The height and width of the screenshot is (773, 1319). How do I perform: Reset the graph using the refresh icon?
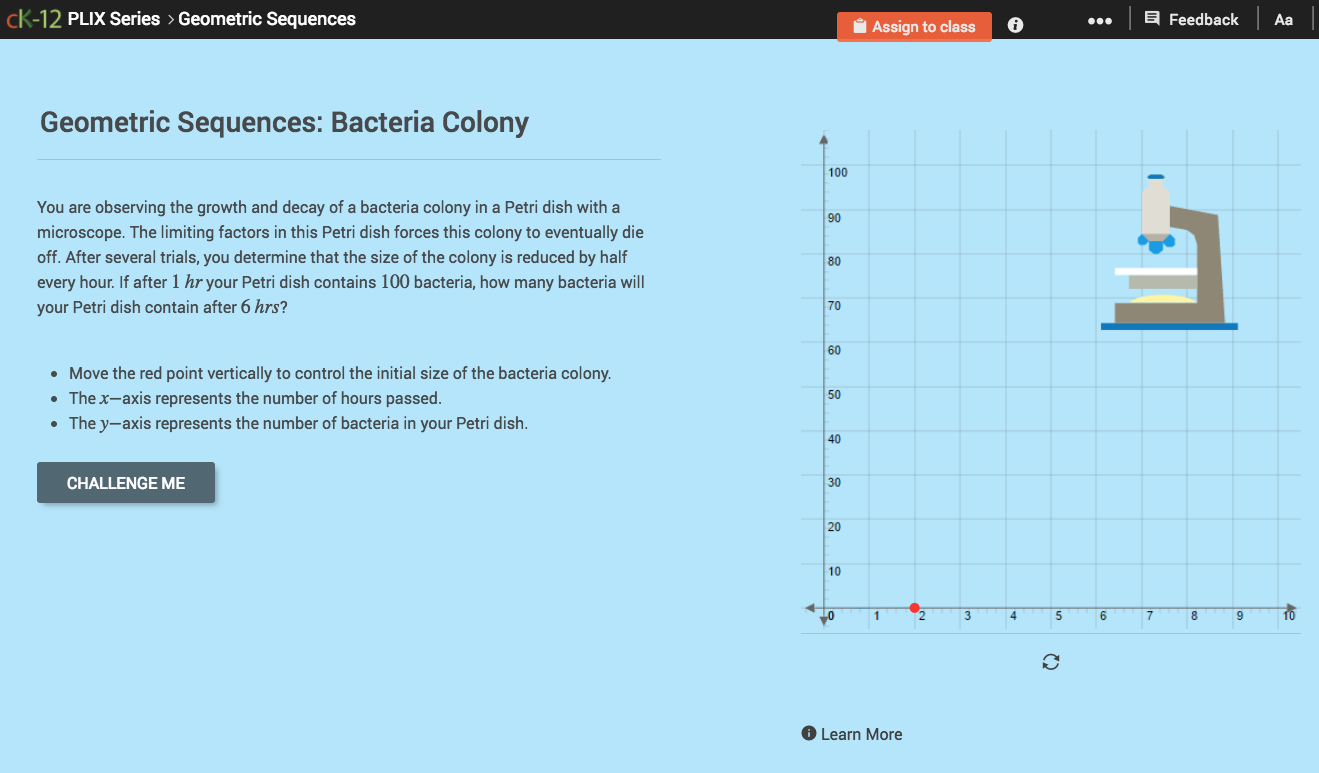click(1050, 661)
